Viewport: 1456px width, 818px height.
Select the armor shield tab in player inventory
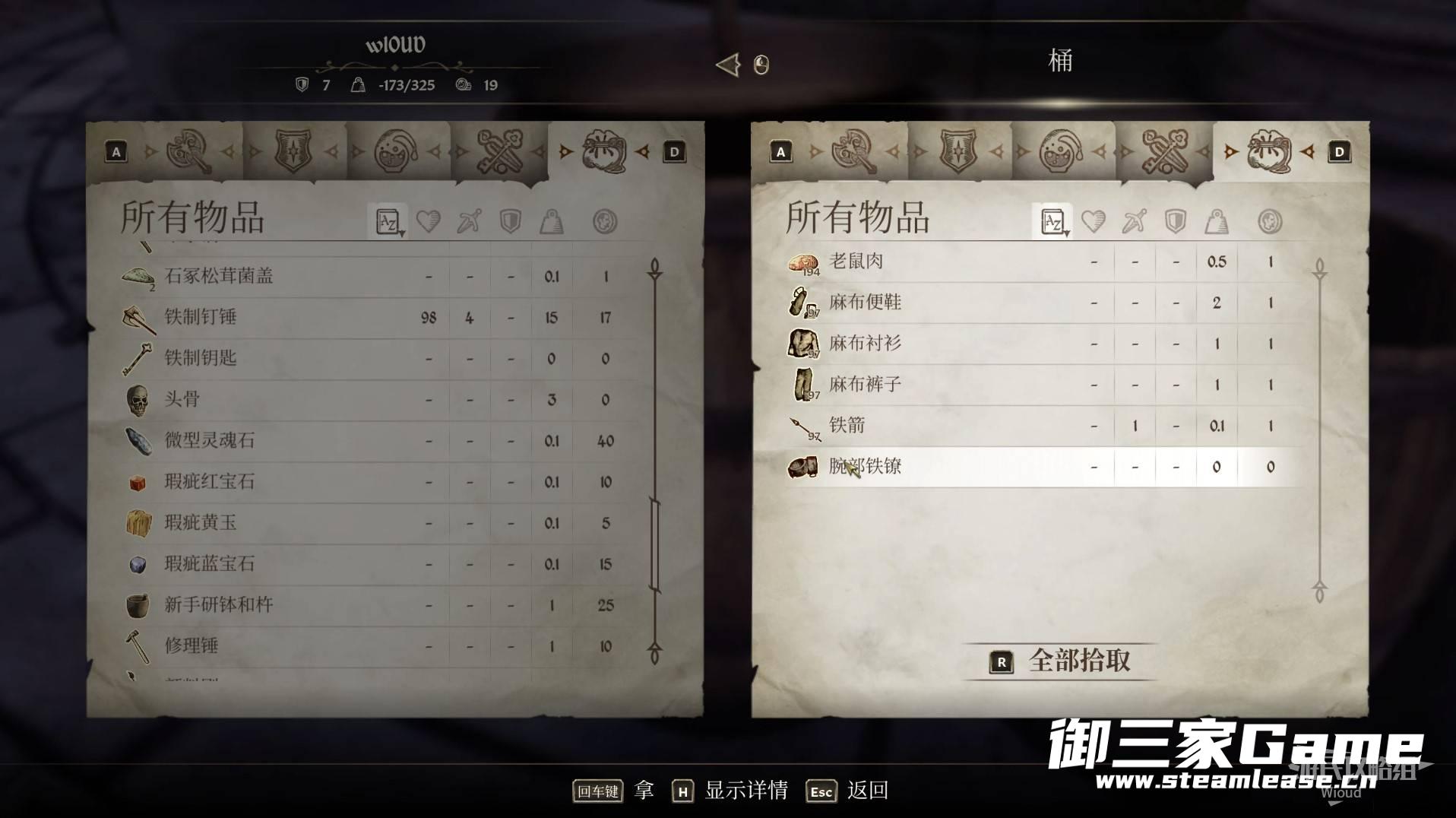pos(293,151)
